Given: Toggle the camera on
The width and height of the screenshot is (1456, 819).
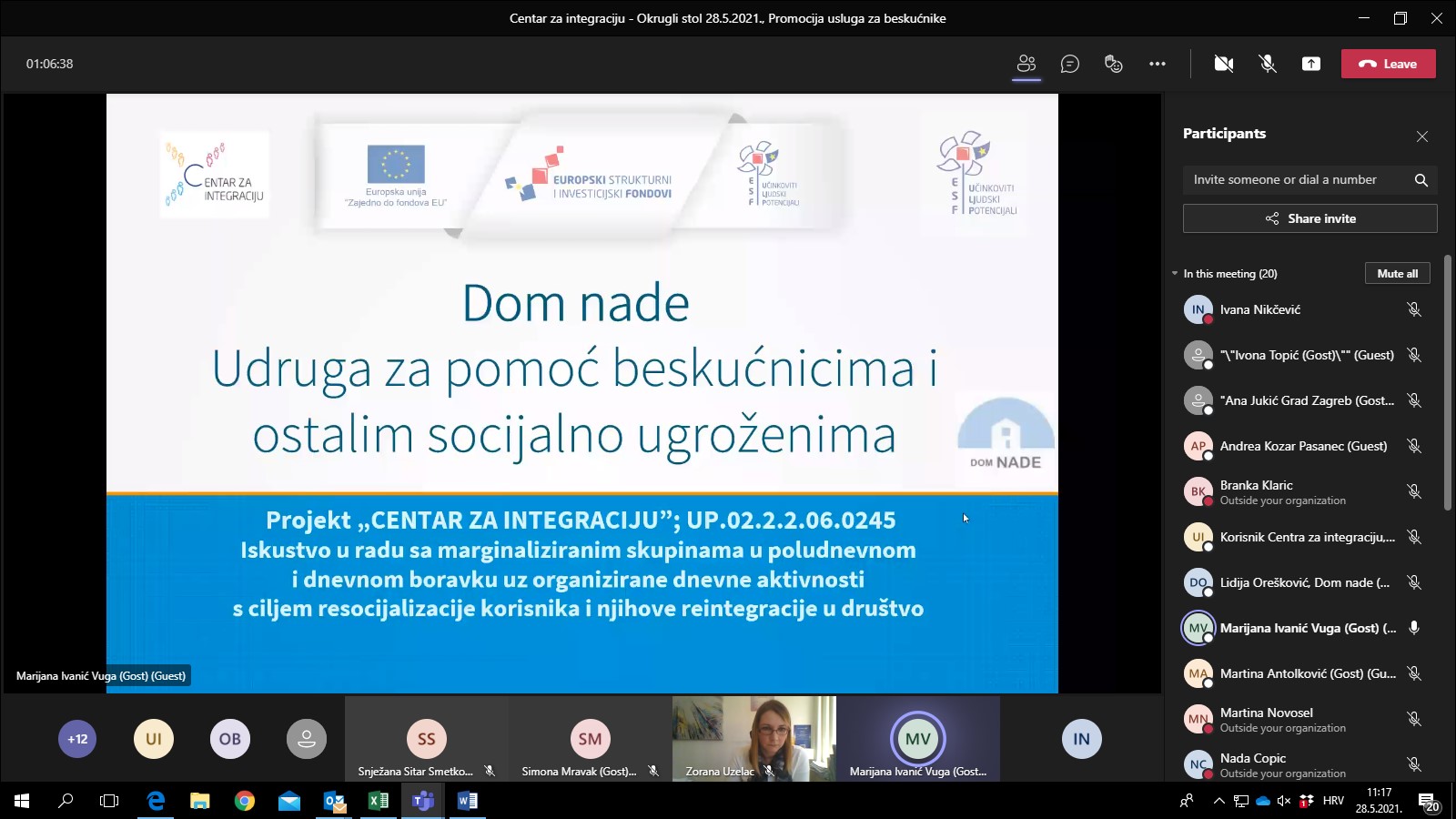Looking at the screenshot, I should [x=1224, y=64].
